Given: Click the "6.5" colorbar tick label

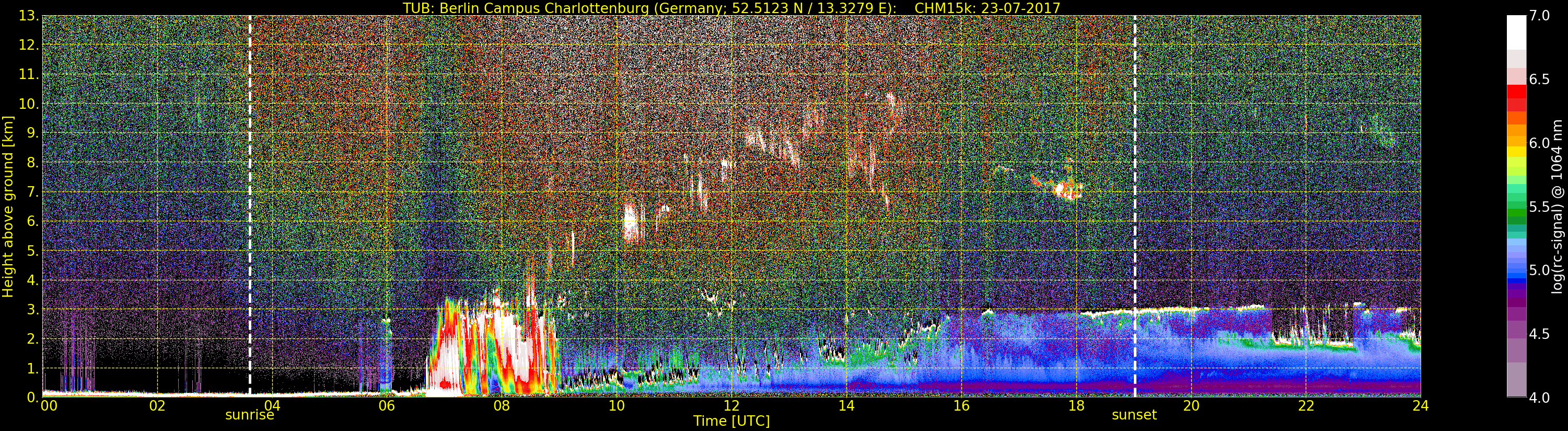Looking at the screenshot, I should [1539, 80].
